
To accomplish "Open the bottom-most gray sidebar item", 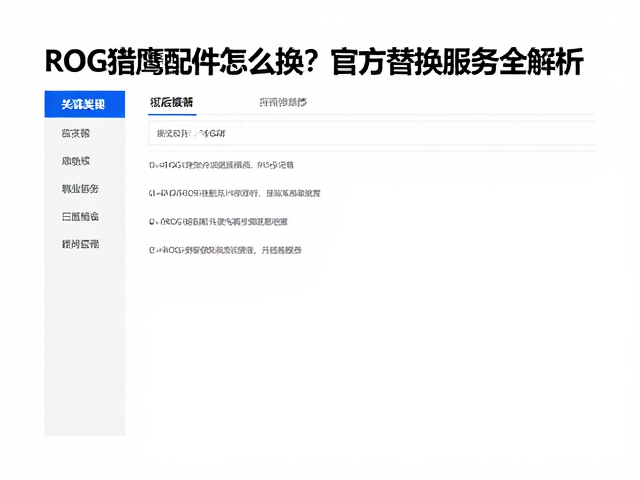I will pyautogui.click(x=80, y=244).
